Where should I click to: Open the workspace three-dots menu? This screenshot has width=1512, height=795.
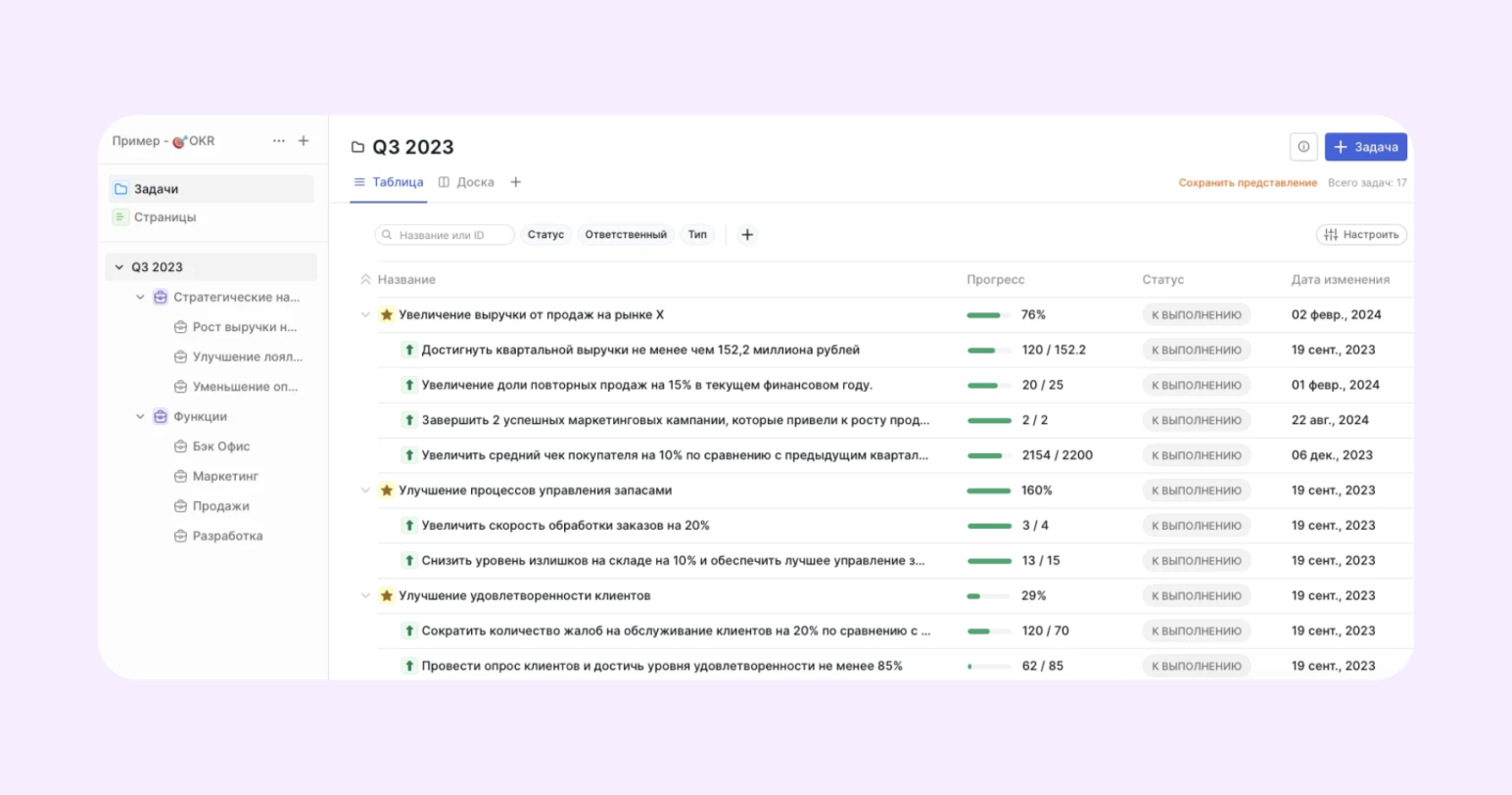tap(278, 140)
